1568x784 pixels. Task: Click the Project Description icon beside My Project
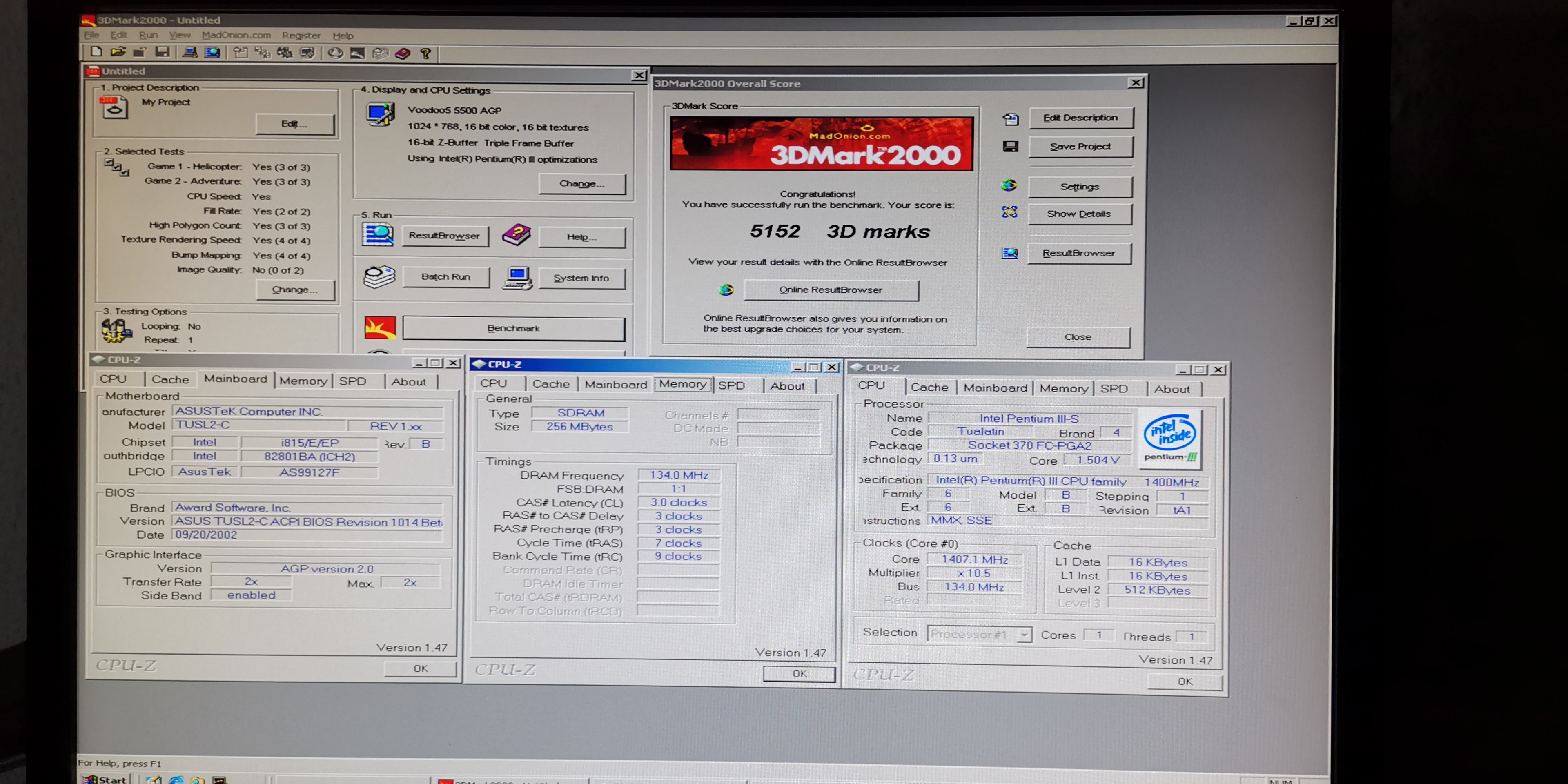click(x=114, y=108)
